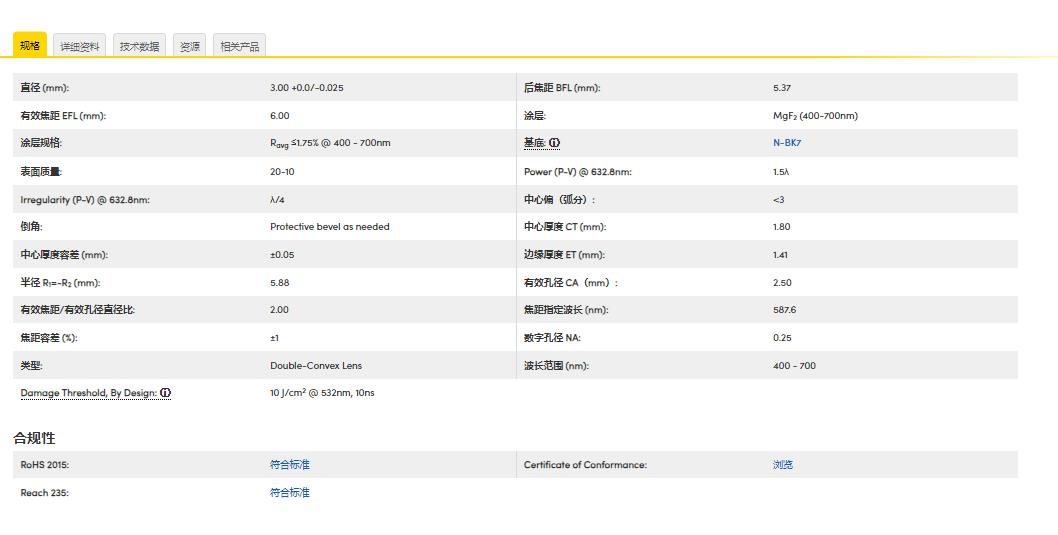Viewport: 1058px width, 535px height.
Task: Click the center thickness tolerance ±0.05
Action: coord(282,255)
